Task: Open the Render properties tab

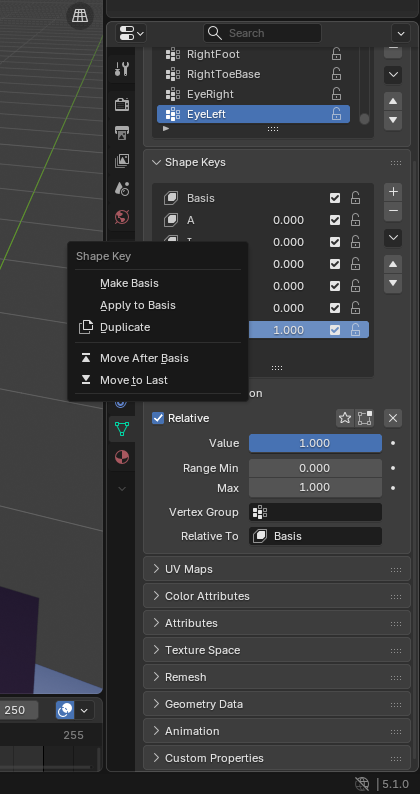Action: point(122,104)
